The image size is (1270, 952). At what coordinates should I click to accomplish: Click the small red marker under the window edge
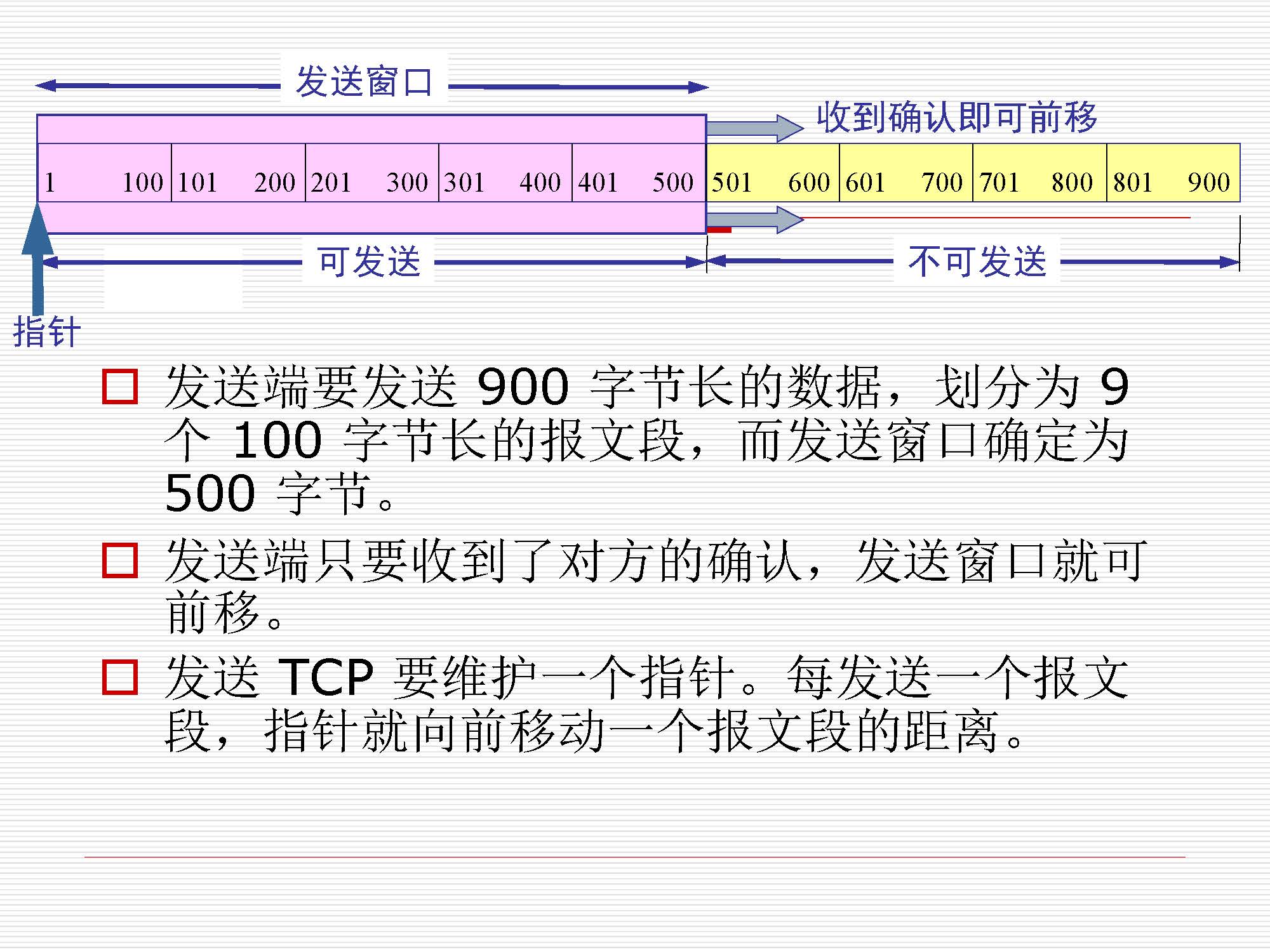[x=719, y=230]
